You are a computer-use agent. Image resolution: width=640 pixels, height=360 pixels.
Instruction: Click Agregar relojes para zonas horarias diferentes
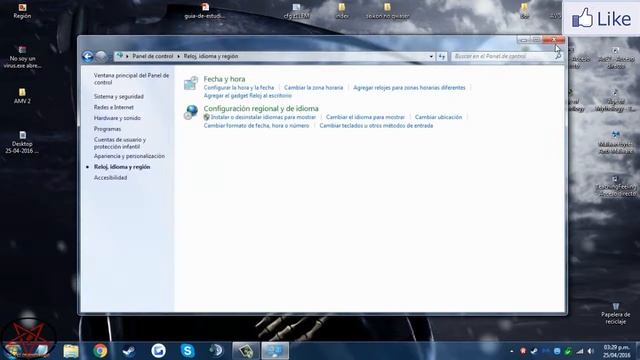click(x=409, y=88)
